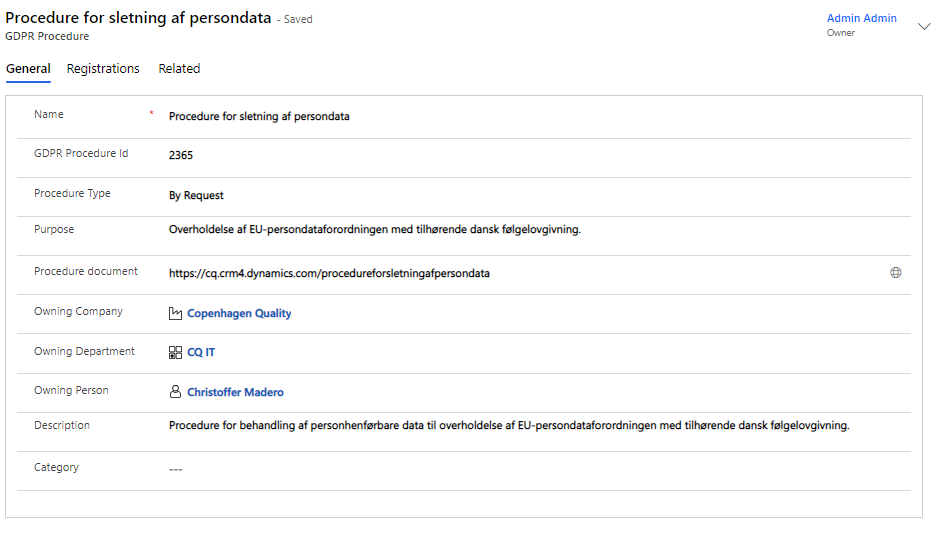This screenshot has width=940, height=533.
Task: Open Christoffer Madero's person record
Action: coord(235,392)
